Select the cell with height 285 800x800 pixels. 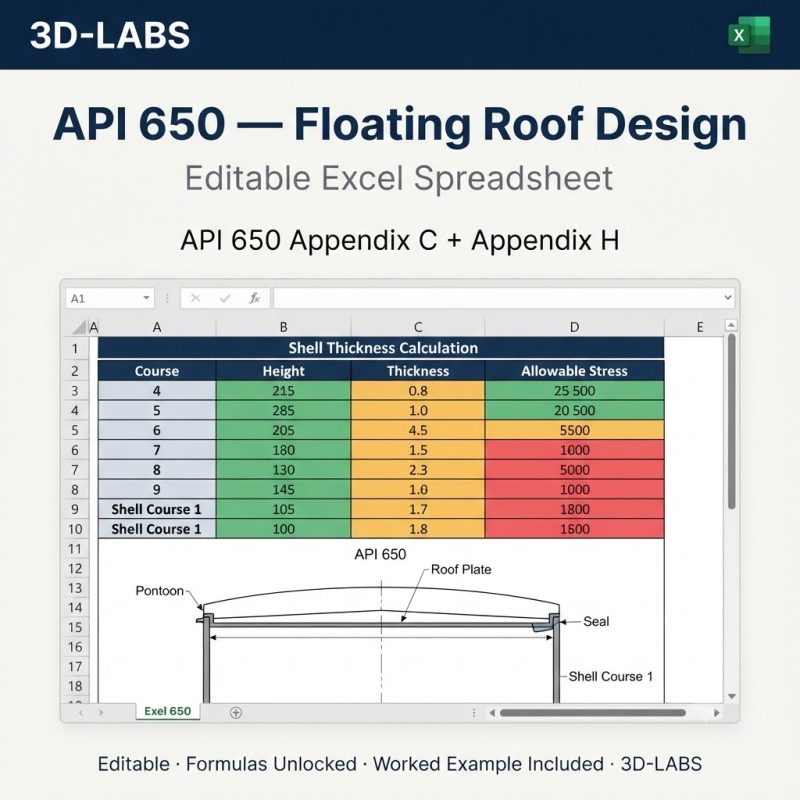pyautogui.click(x=284, y=411)
